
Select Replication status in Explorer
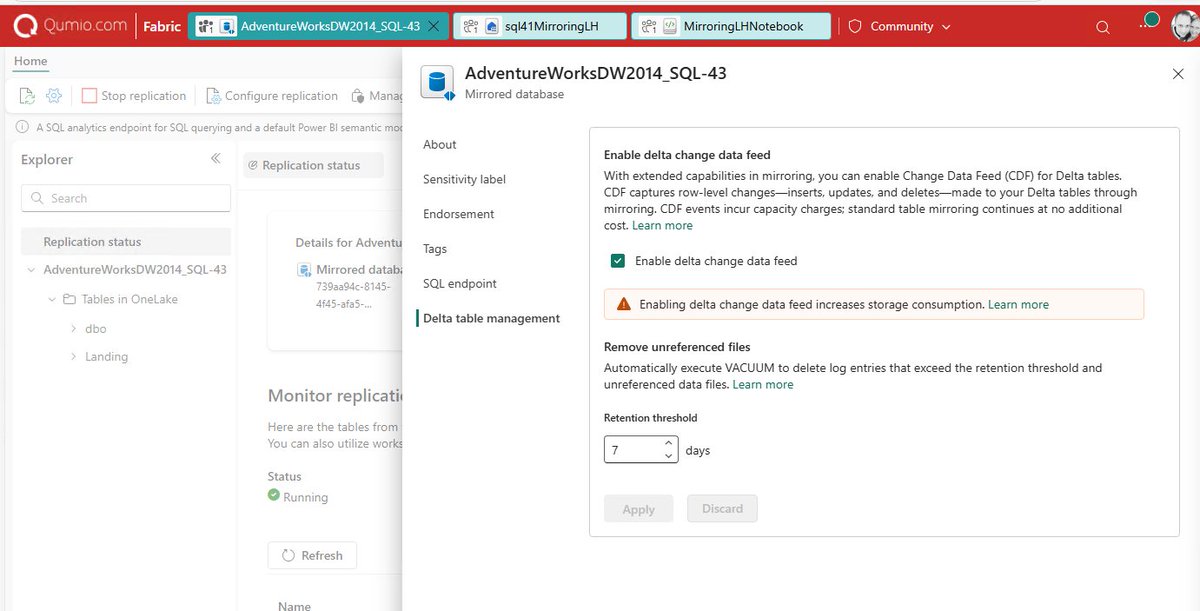click(126, 241)
